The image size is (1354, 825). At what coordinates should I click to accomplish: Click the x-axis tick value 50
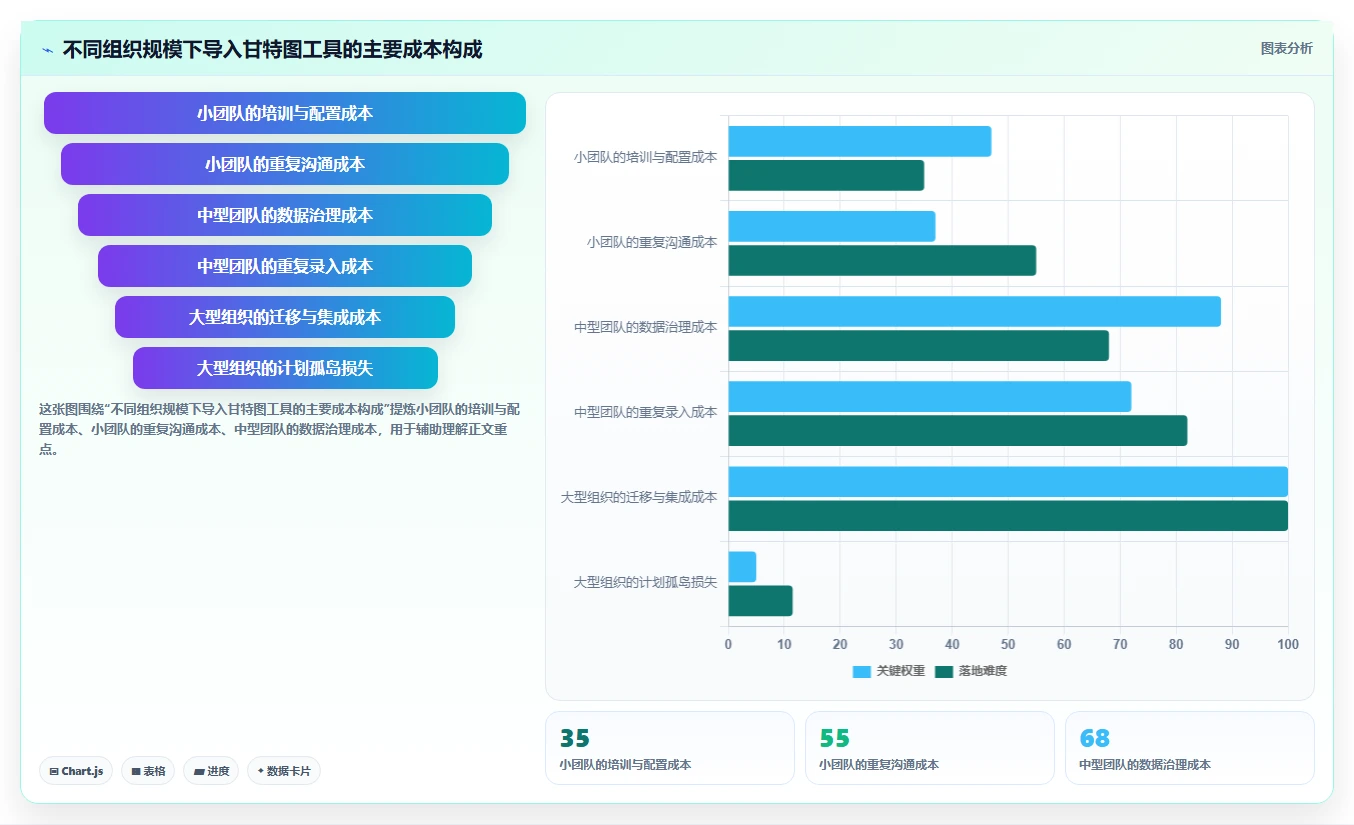pyautogui.click(x=1008, y=644)
